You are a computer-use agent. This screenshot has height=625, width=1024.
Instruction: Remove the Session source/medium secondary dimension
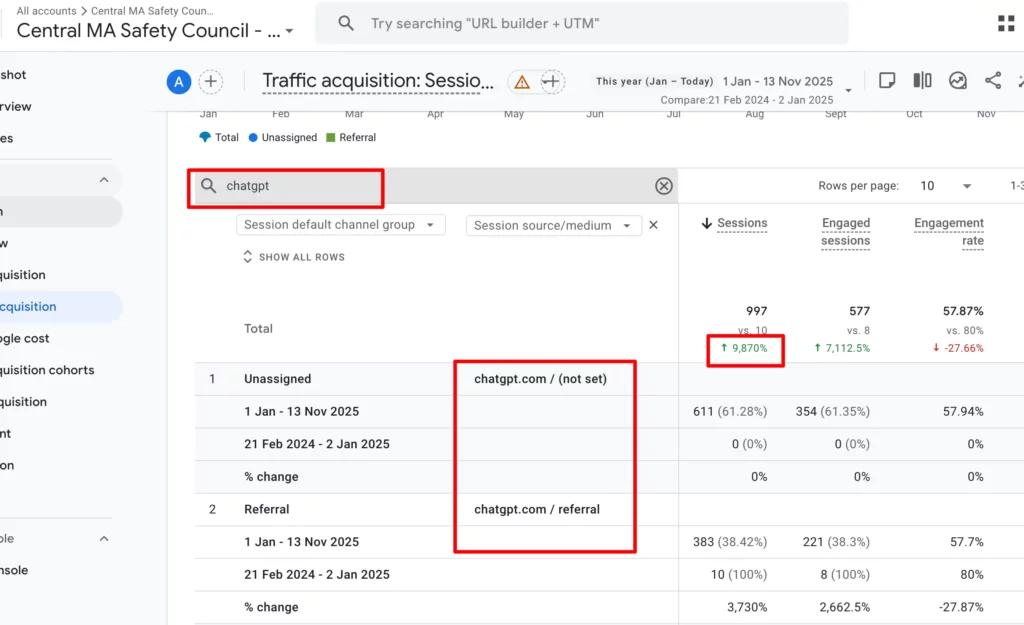653,225
